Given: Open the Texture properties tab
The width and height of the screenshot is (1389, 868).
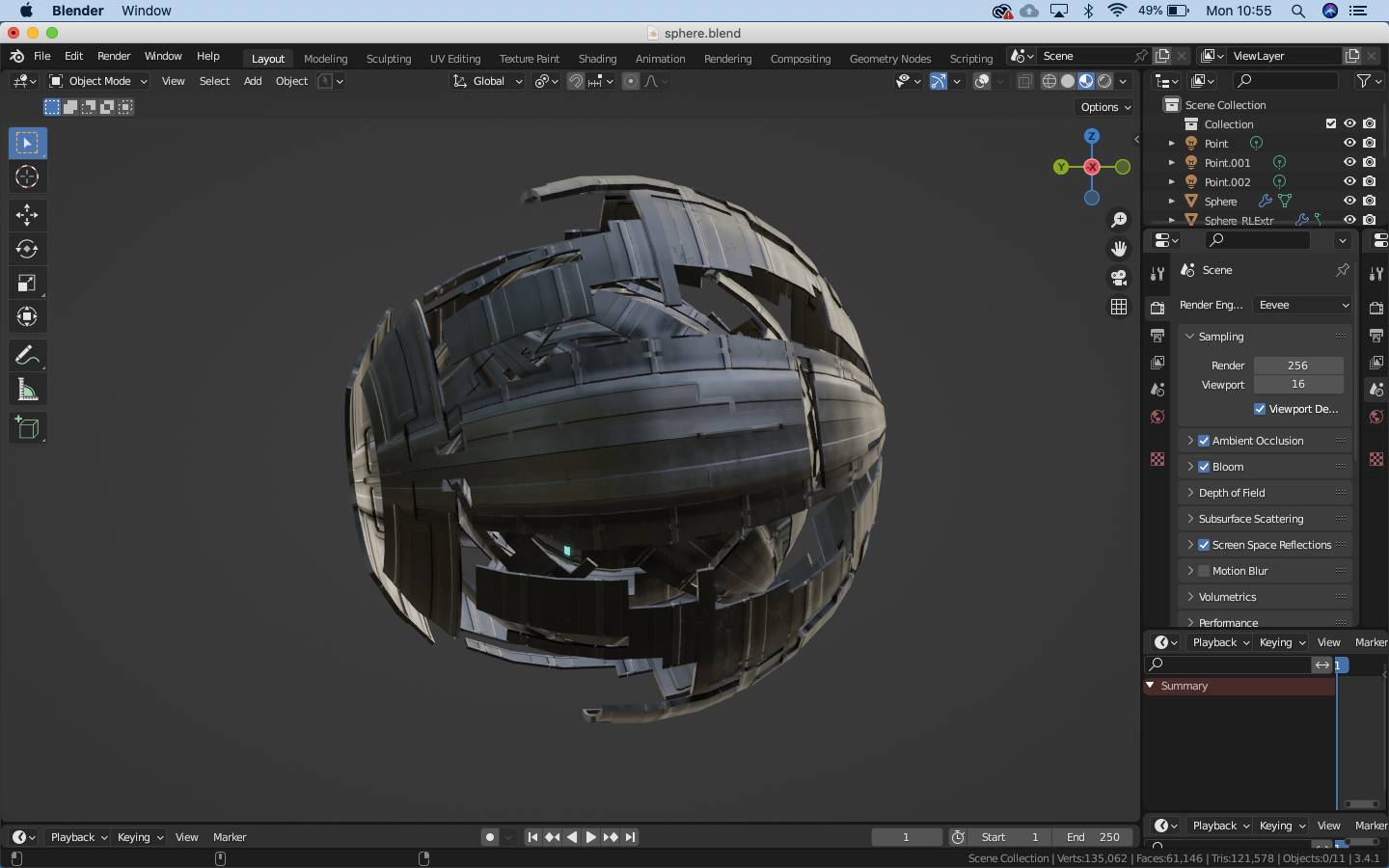Looking at the screenshot, I should [x=1157, y=459].
